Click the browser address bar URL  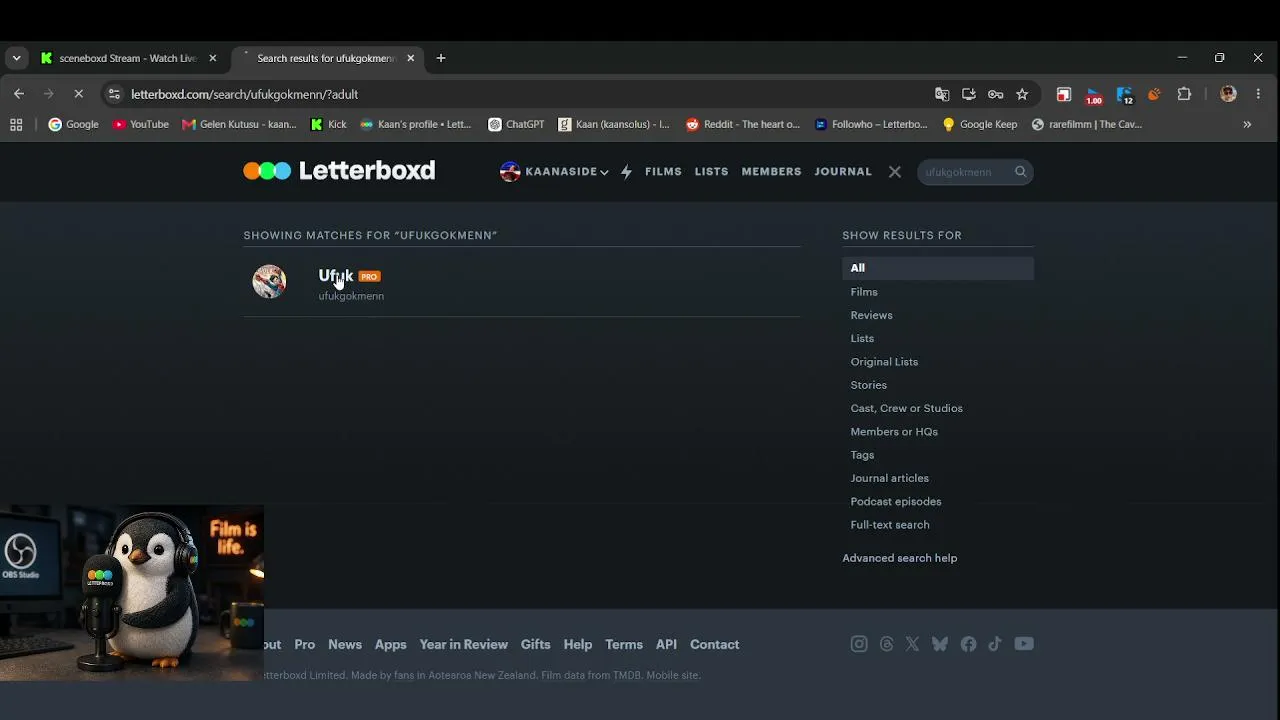pos(244,94)
